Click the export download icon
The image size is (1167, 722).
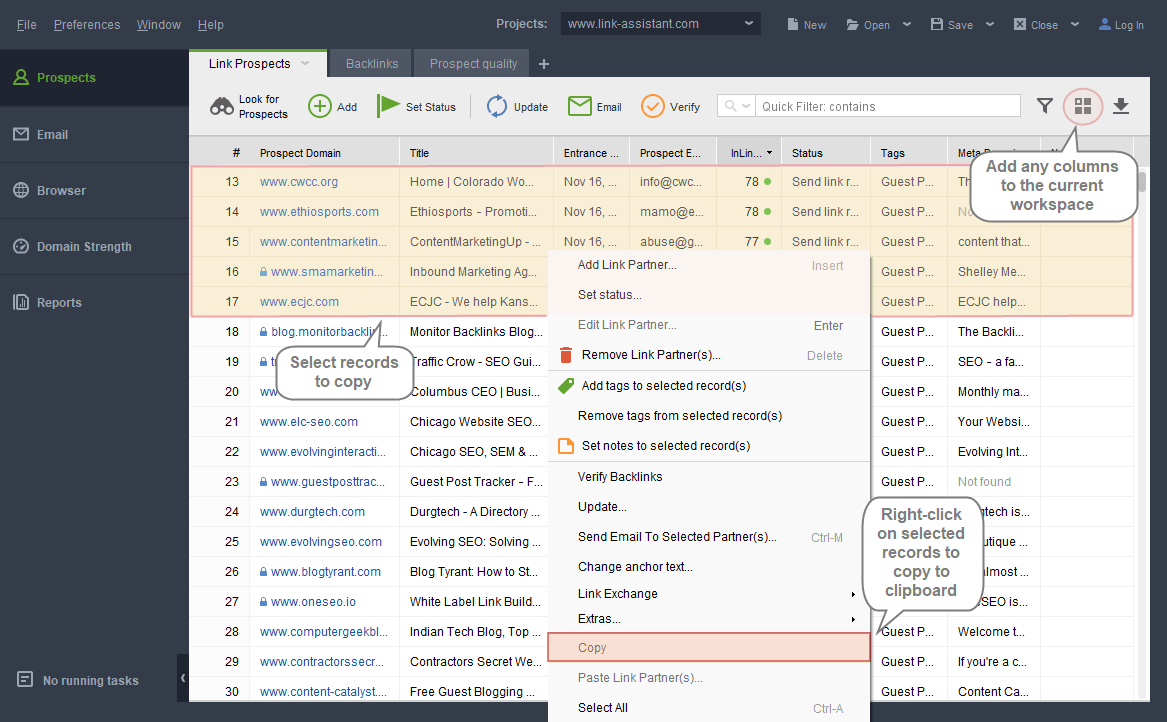(x=1121, y=106)
